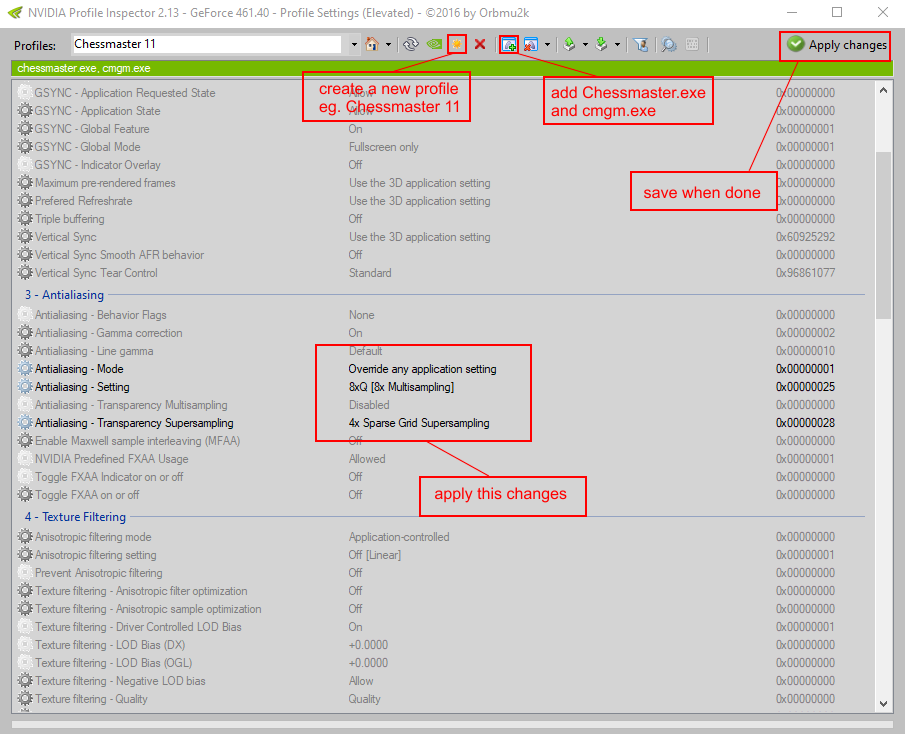Select 'Maximum pre-rendered frames' setting
Image resolution: width=905 pixels, height=734 pixels.
[x=105, y=183]
